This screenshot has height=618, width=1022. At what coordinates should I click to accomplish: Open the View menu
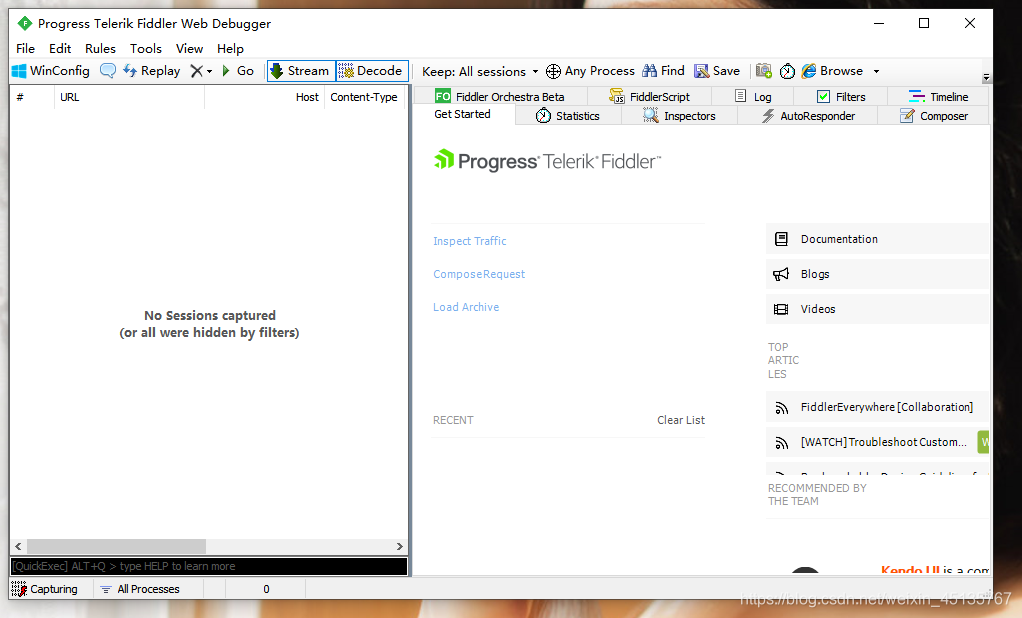189,49
